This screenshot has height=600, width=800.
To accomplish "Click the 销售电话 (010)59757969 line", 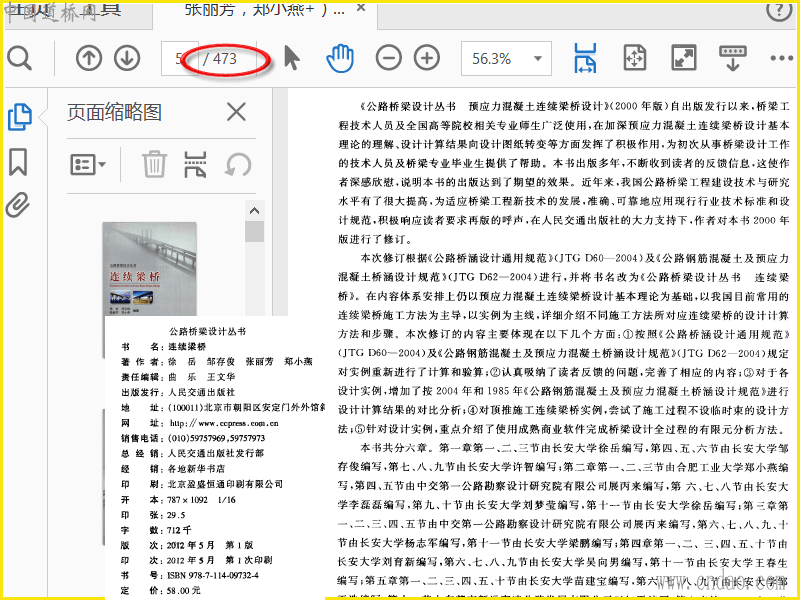I will tap(193, 438).
